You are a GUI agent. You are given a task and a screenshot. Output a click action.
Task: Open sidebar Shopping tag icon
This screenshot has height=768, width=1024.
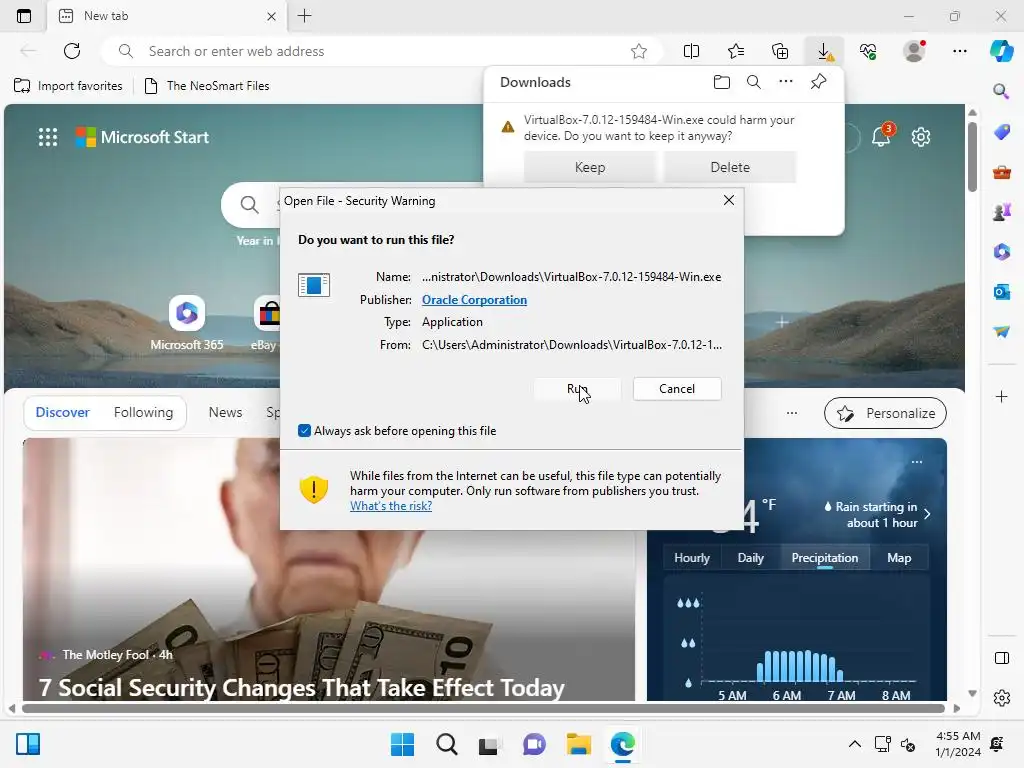click(1001, 132)
